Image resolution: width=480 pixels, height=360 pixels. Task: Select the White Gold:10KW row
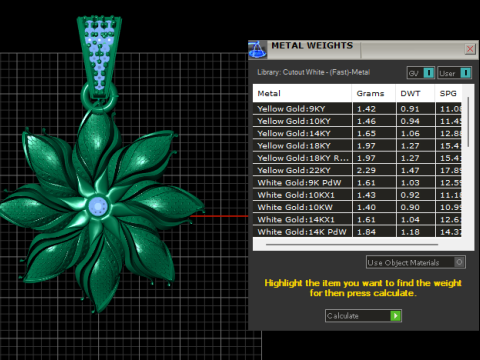[357, 207]
